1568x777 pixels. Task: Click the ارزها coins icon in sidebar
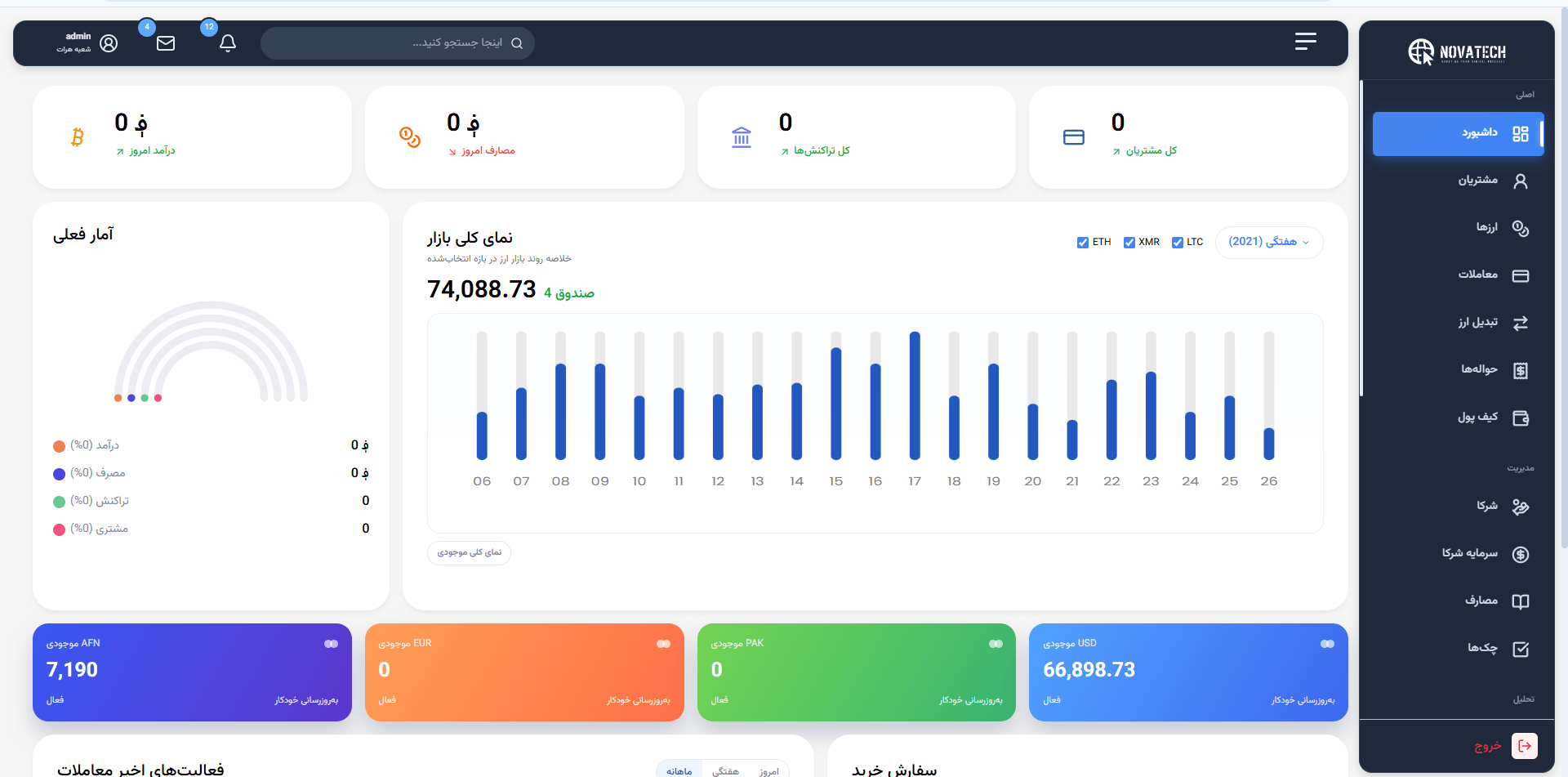tap(1521, 229)
